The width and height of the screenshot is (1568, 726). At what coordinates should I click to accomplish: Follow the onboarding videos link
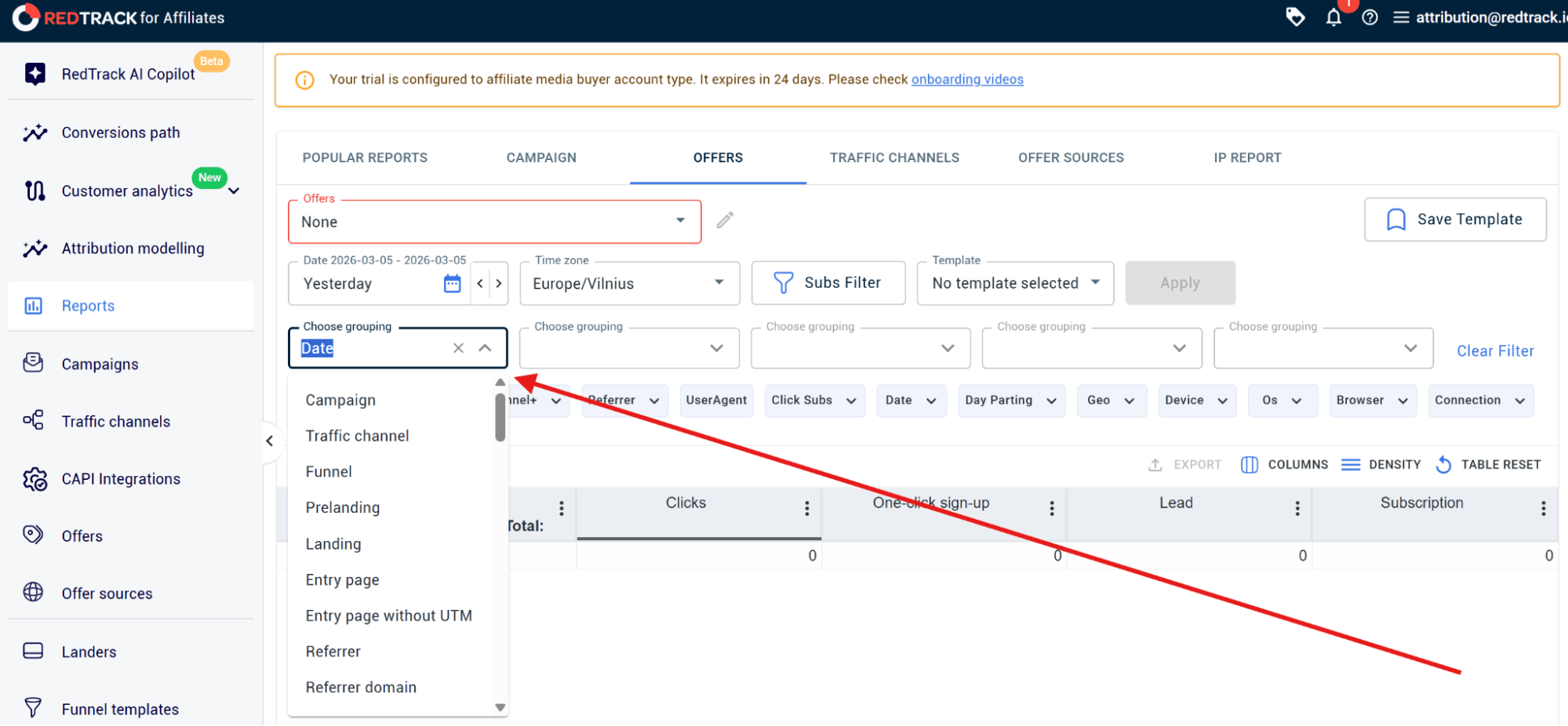pyautogui.click(x=967, y=79)
